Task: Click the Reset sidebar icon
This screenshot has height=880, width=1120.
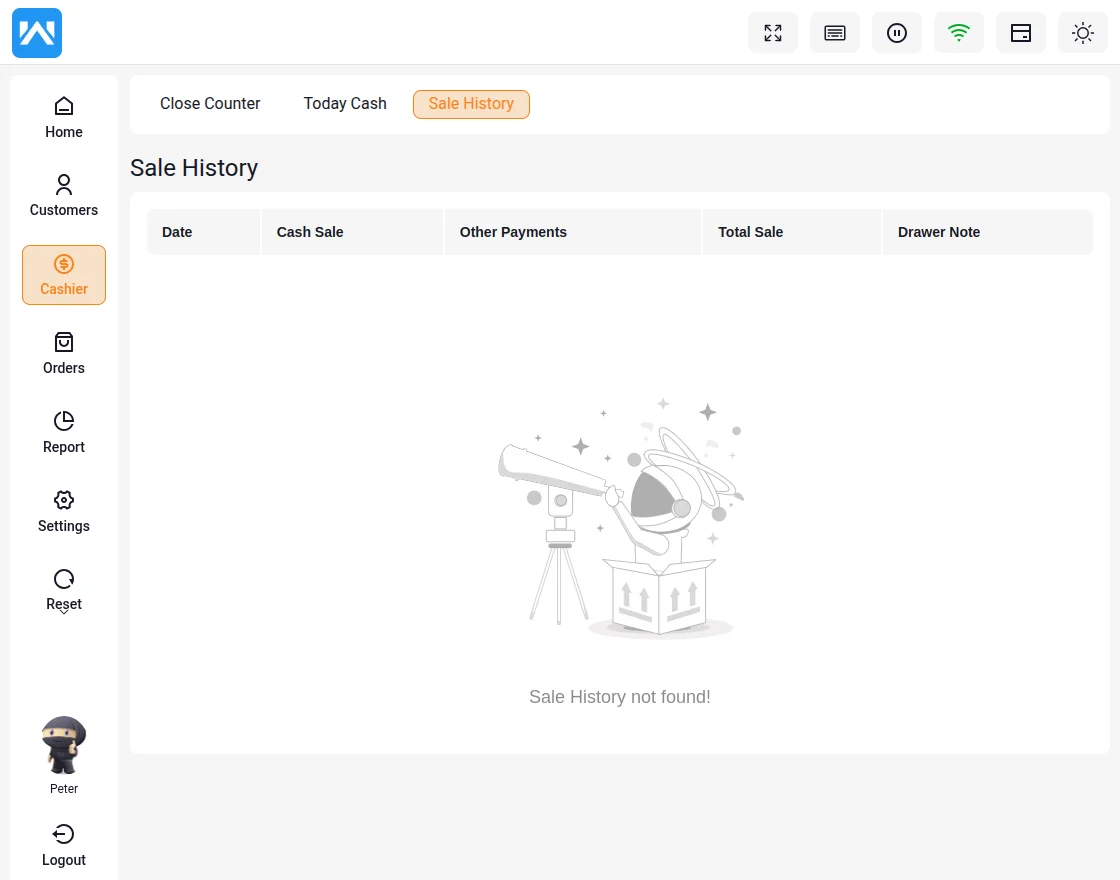Action: pyautogui.click(x=64, y=580)
